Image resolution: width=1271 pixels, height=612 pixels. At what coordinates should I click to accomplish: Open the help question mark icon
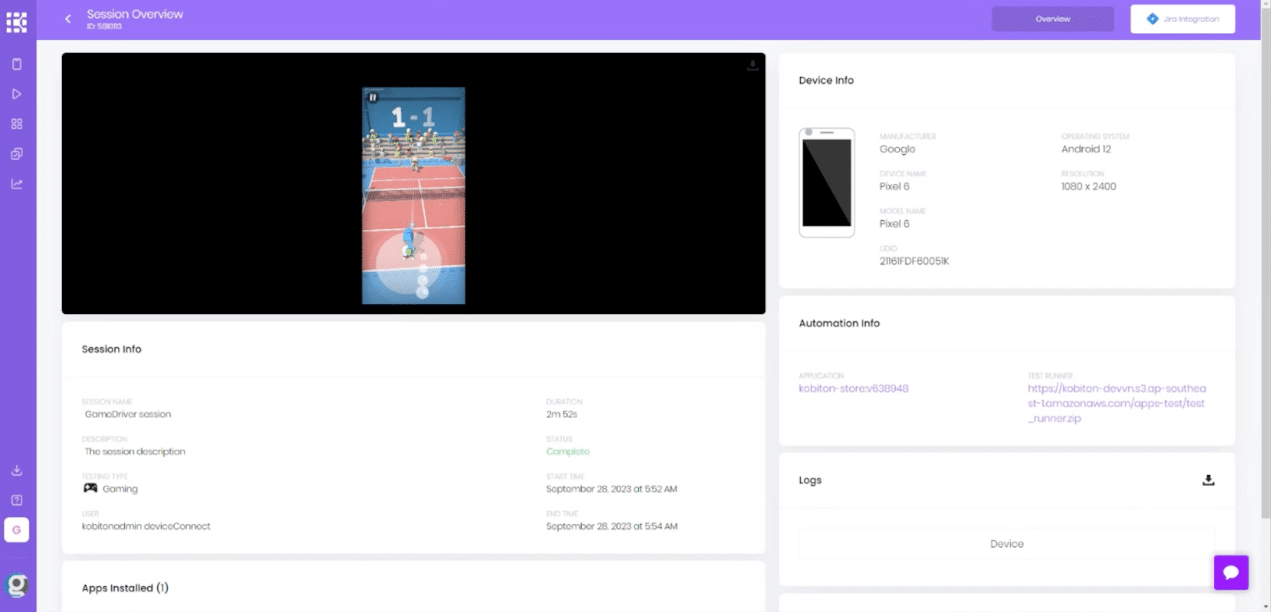17,500
